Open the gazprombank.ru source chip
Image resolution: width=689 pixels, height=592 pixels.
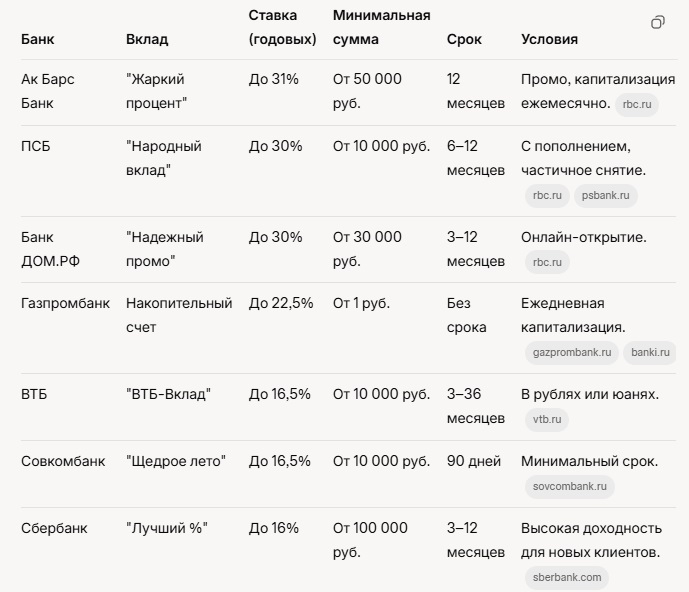571,353
